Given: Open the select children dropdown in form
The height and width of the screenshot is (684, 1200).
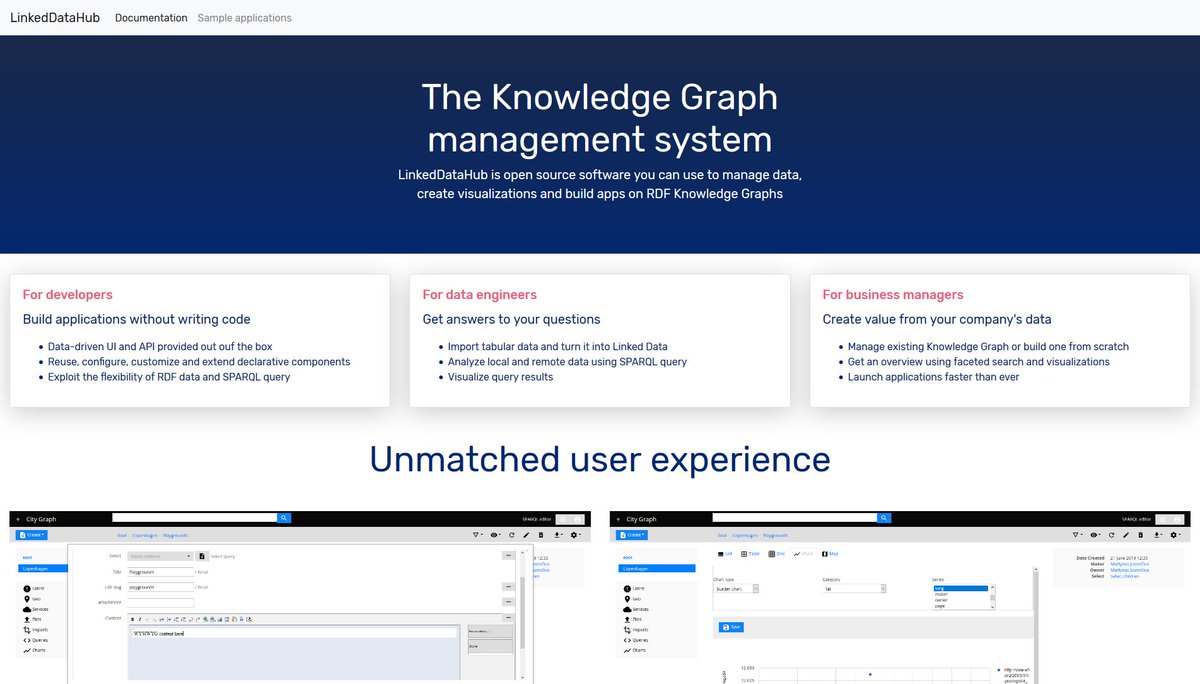Looking at the screenshot, I should click(x=160, y=556).
